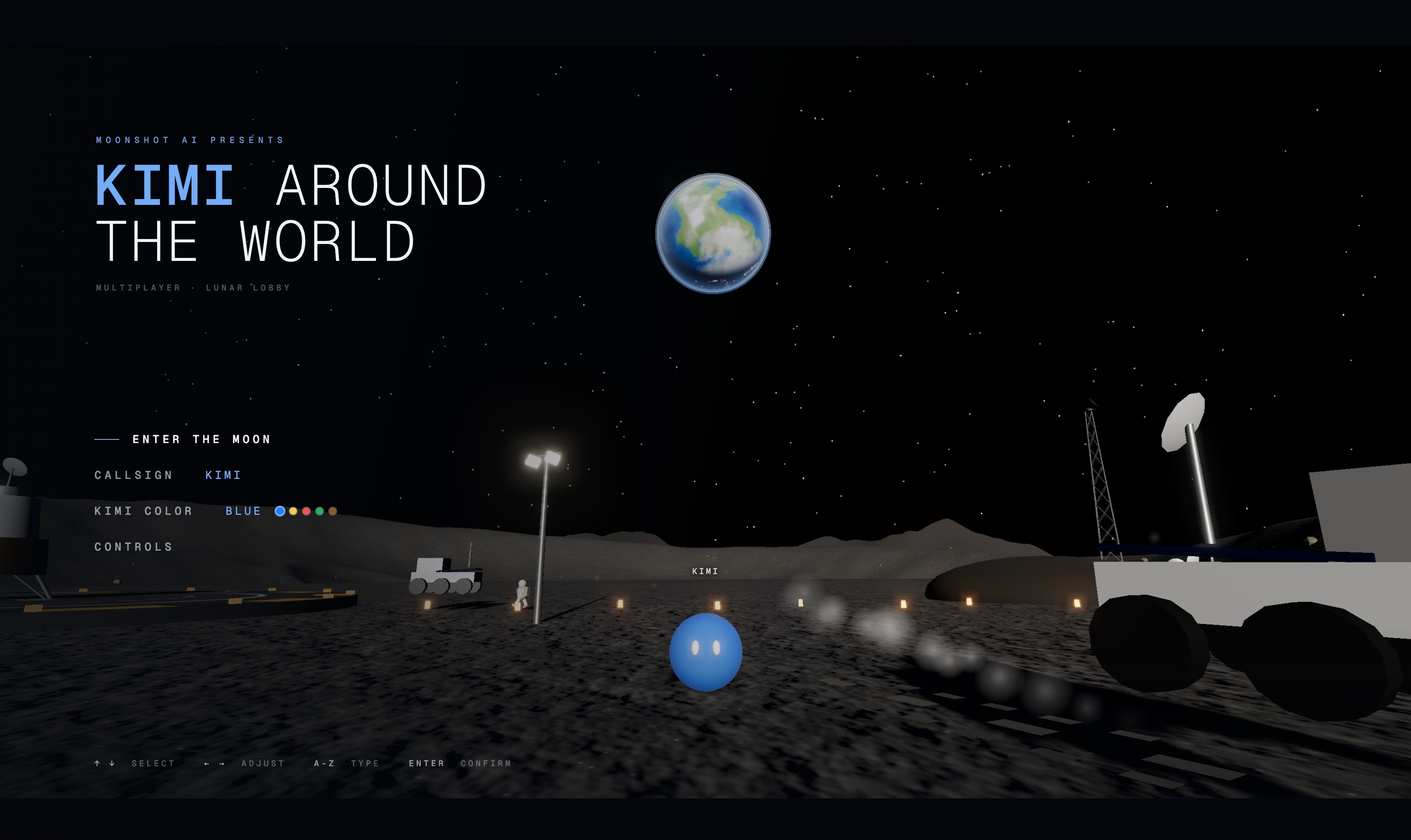Open the CONTROLS menu option

[133, 547]
